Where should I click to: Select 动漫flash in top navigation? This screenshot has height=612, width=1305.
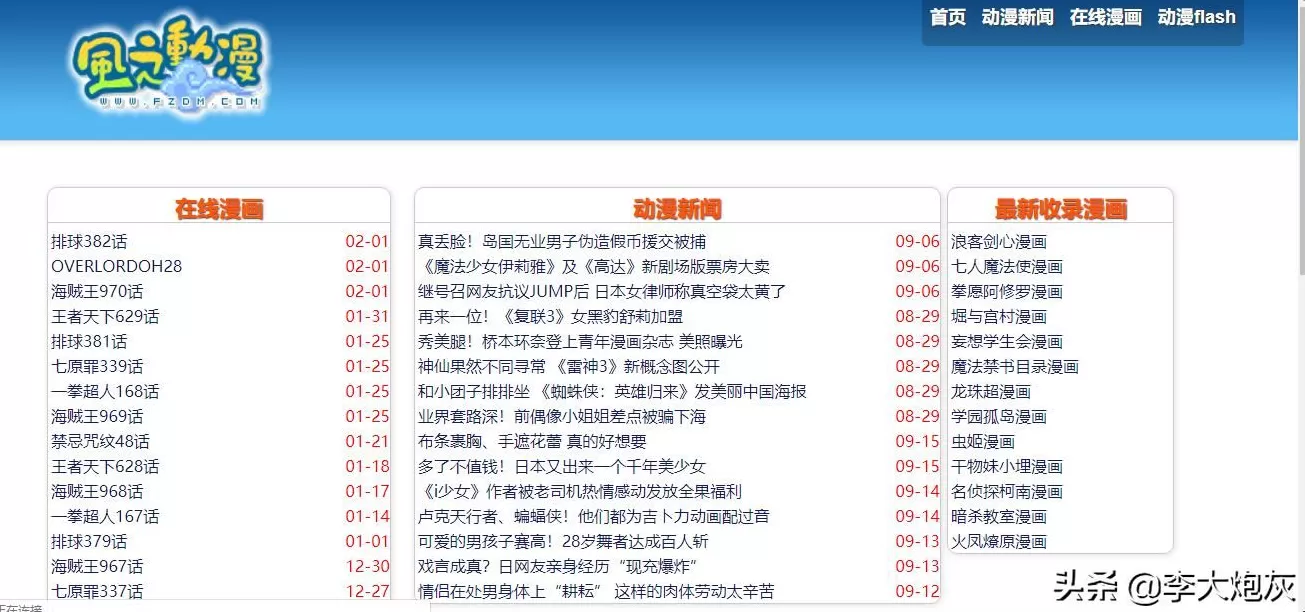click(x=1196, y=17)
